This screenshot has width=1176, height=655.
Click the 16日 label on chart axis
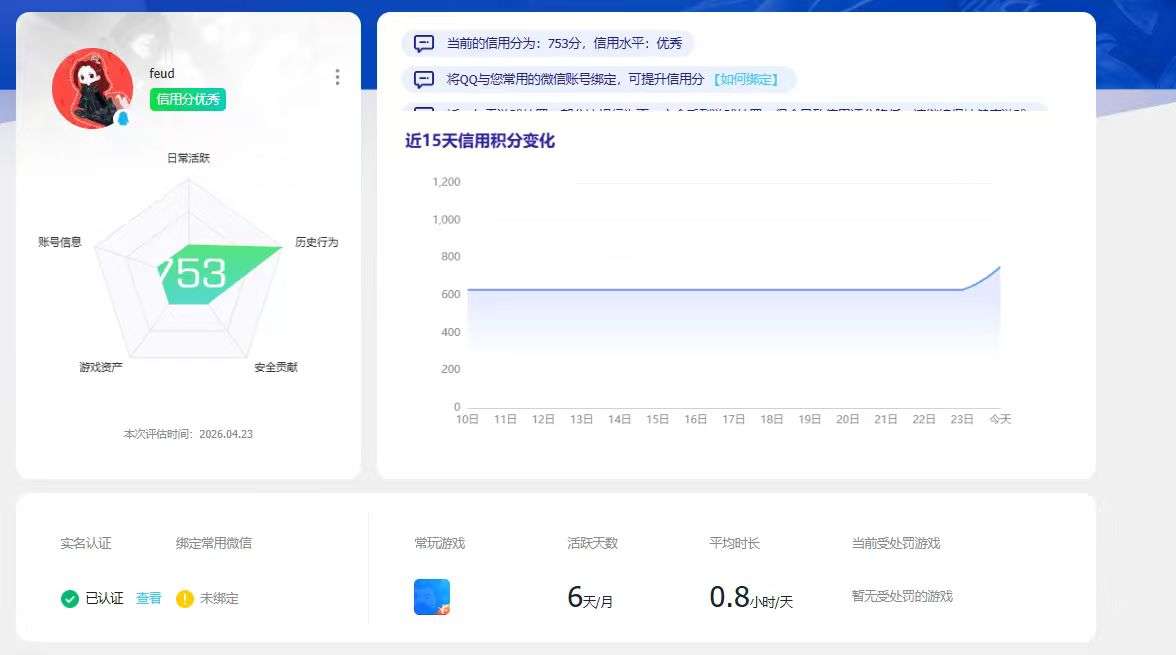[695, 419]
